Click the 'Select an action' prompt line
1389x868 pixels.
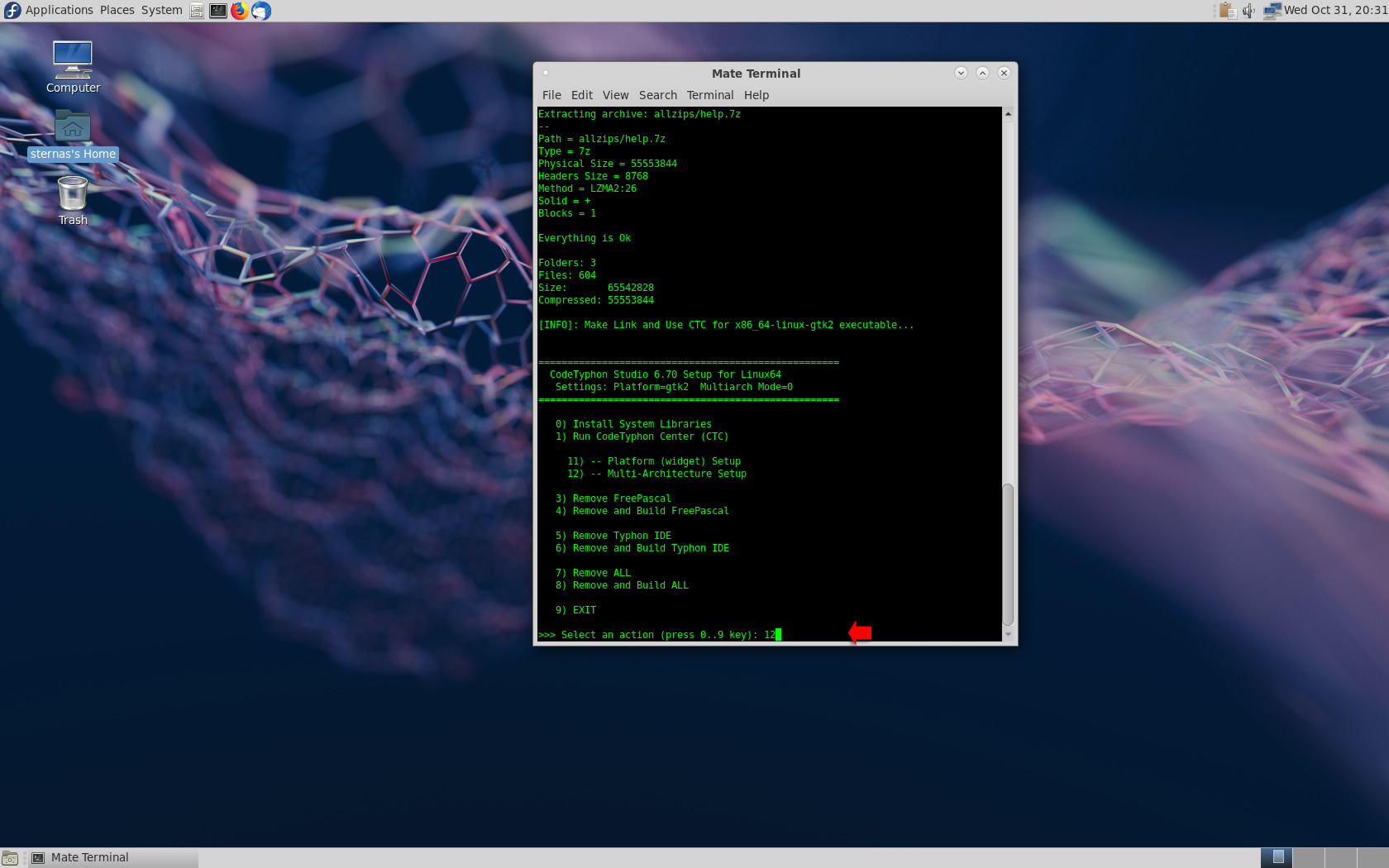(660, 635)
